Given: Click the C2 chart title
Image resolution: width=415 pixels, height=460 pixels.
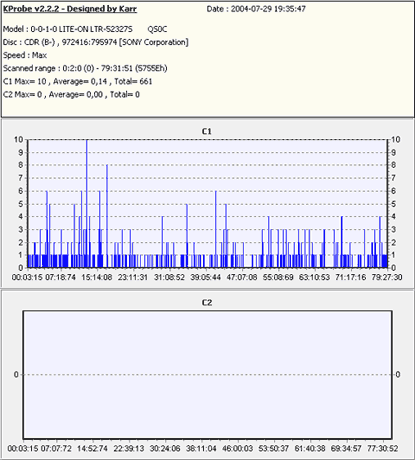Looking at the screenshot, I should pos(207,302).
